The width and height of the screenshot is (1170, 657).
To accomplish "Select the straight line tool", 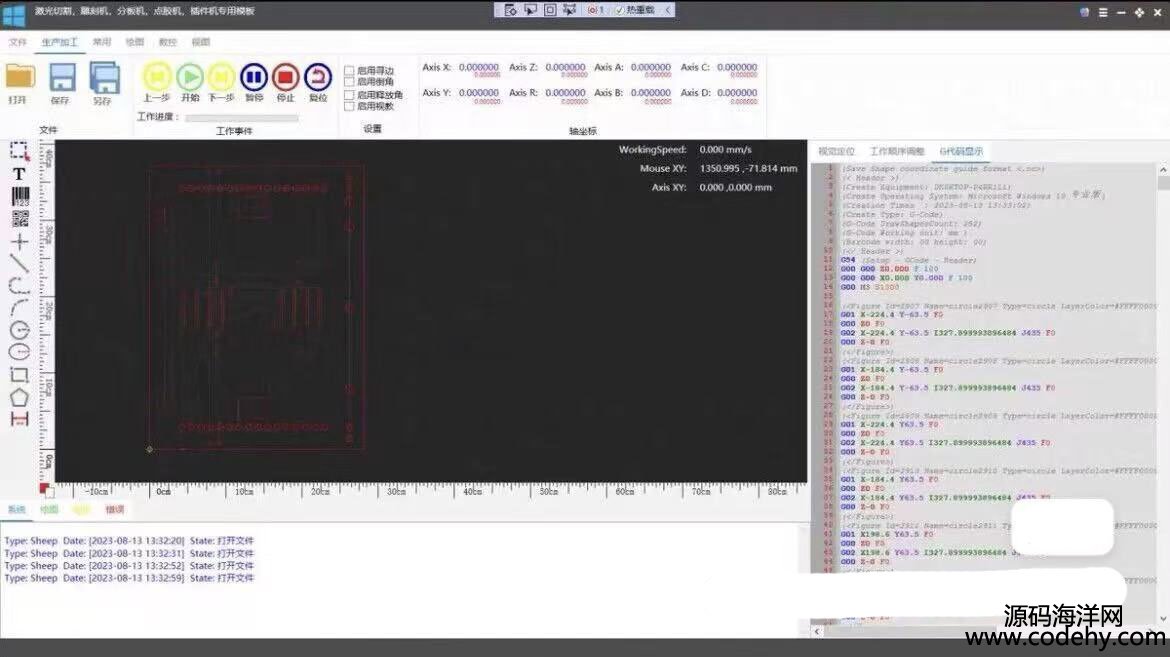I will pos(19,264).
